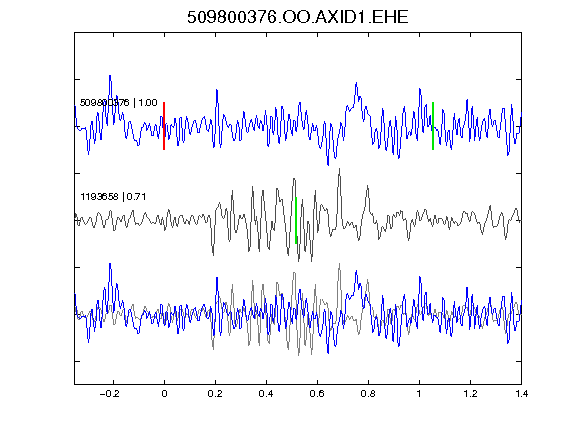The height and width of the screenshot is (432, 576).
Task: Click the green marker on the top blue trace
Action: [433, 126]
